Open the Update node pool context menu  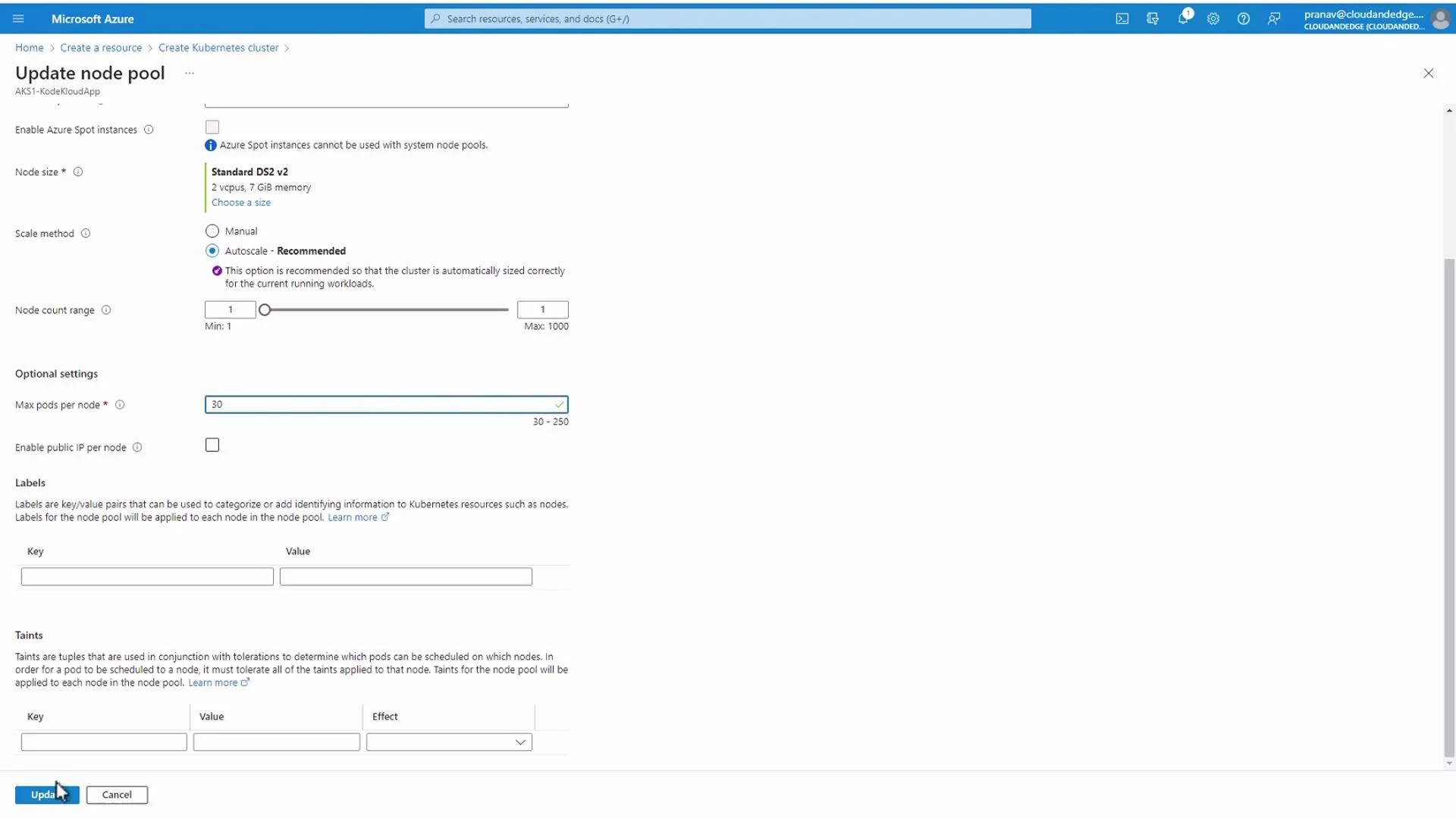189,73
